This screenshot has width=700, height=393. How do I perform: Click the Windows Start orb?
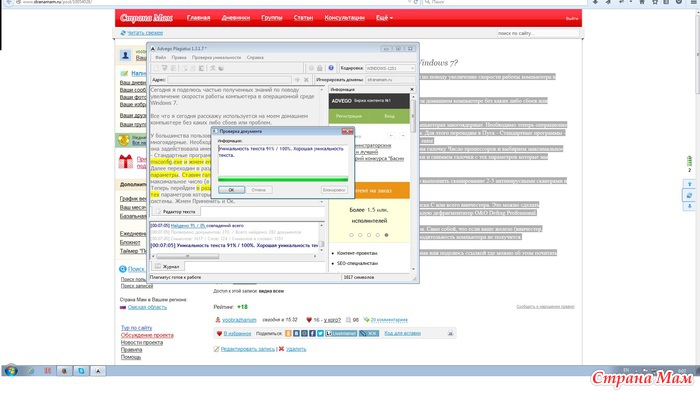click(11, 371)
